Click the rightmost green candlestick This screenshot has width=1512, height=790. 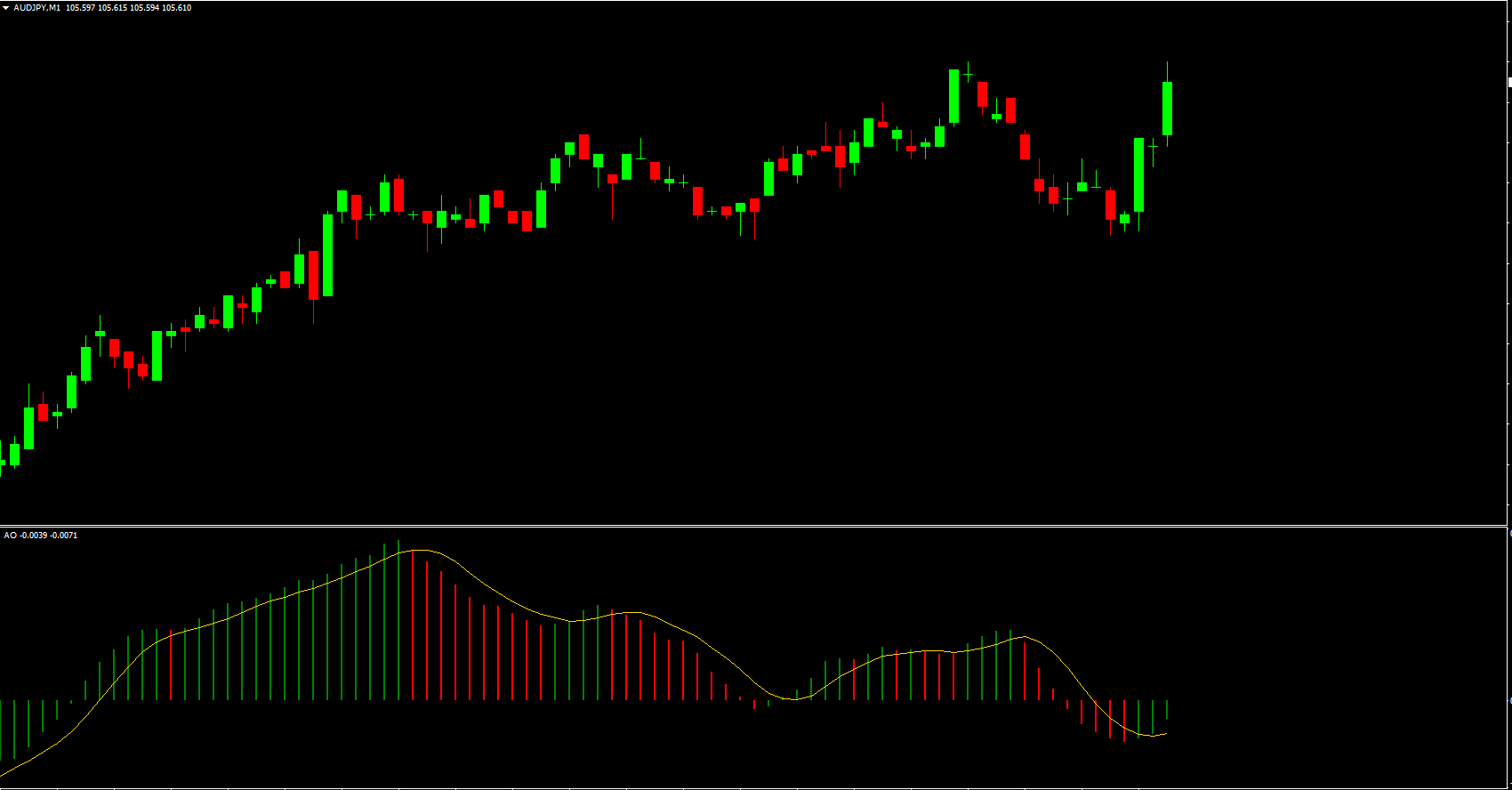(x=1167, y=109)
